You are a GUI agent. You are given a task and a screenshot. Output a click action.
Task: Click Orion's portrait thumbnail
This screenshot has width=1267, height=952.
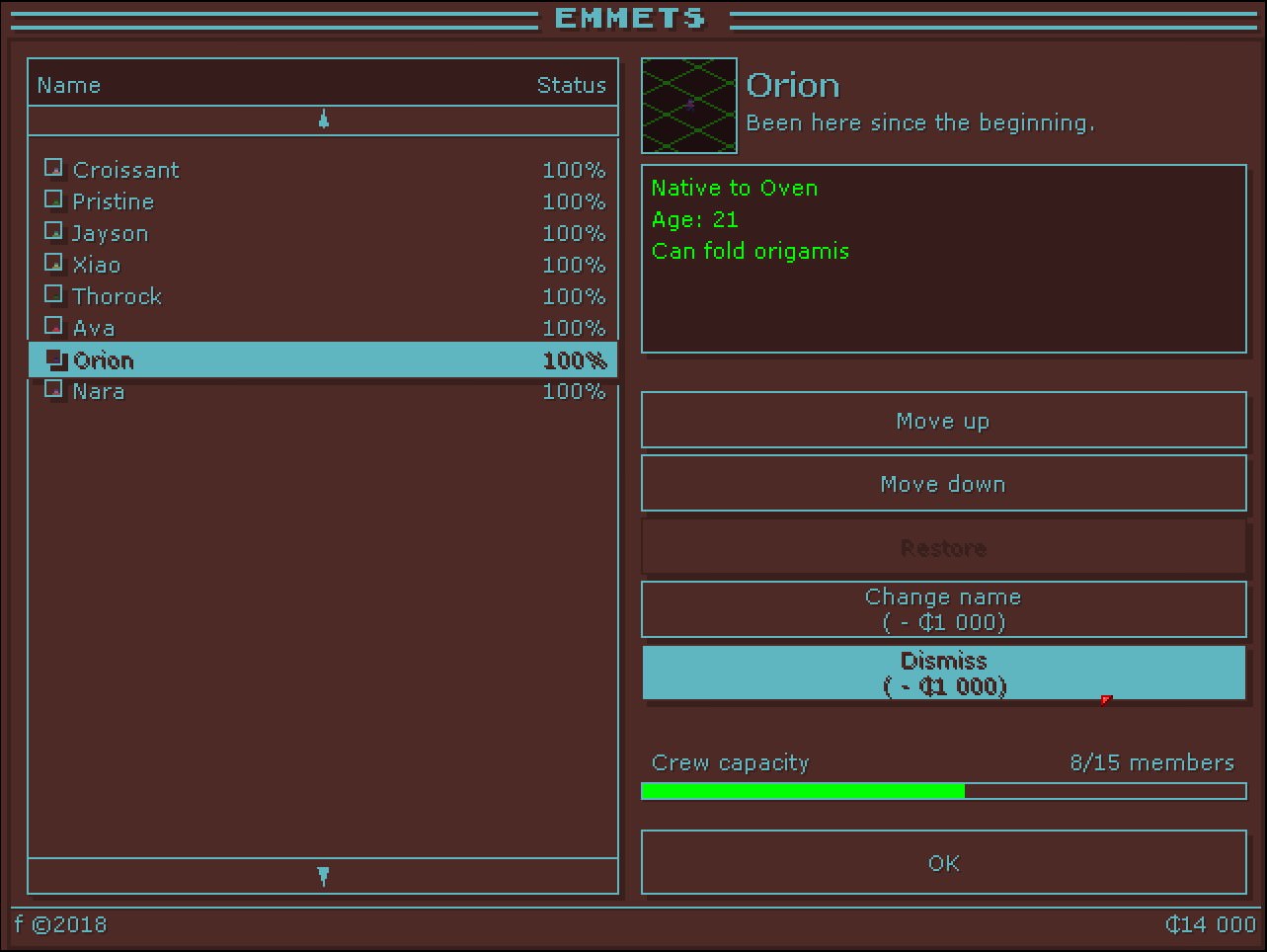point(689,106)
